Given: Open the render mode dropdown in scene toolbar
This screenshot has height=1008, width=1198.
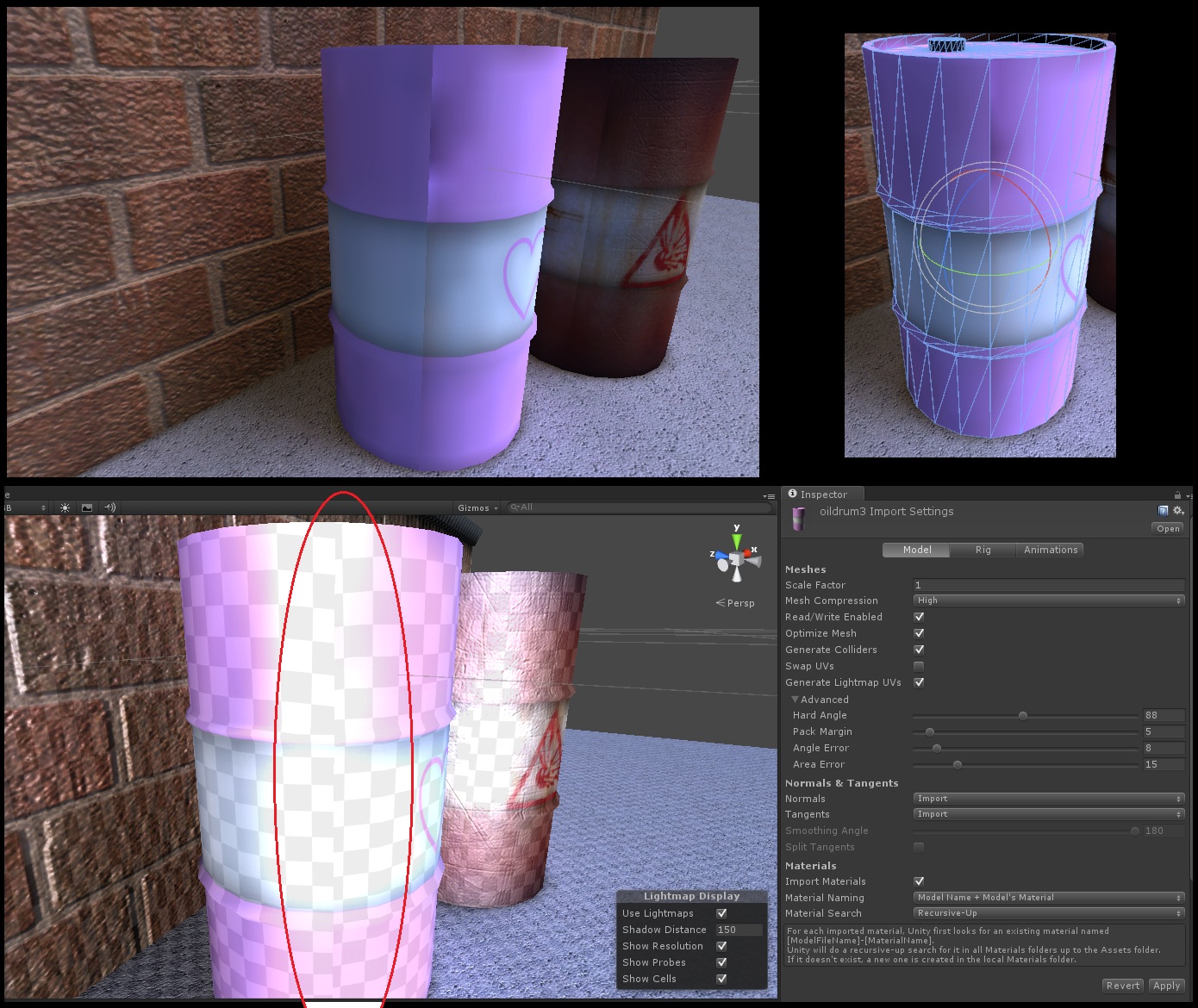Looking at the screenshot, I should coord(26,508).
